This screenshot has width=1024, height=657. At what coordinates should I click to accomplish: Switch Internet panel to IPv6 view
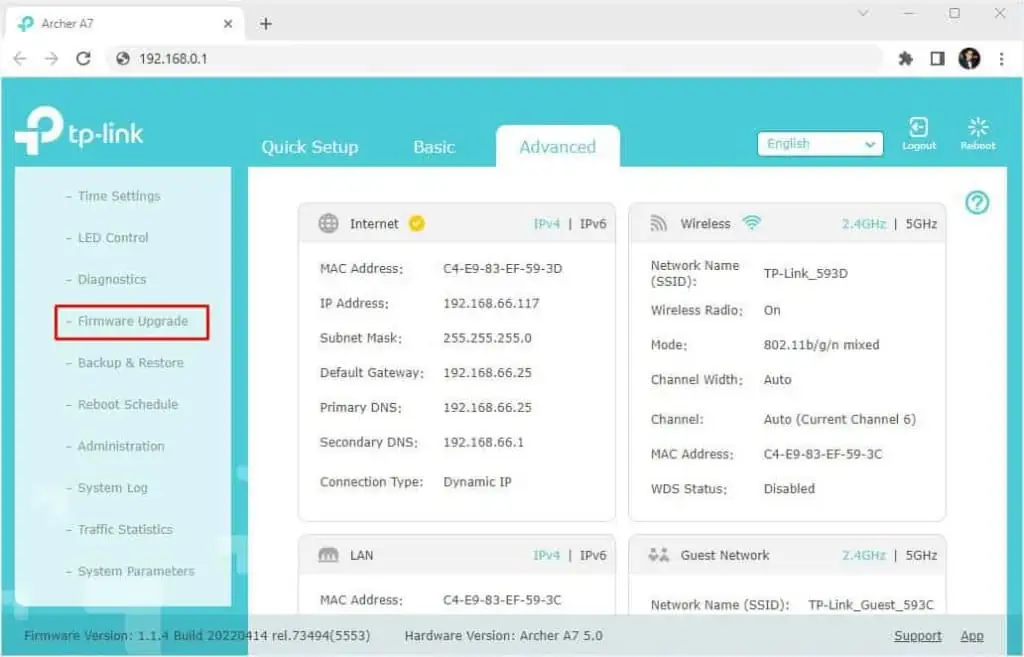592,224
